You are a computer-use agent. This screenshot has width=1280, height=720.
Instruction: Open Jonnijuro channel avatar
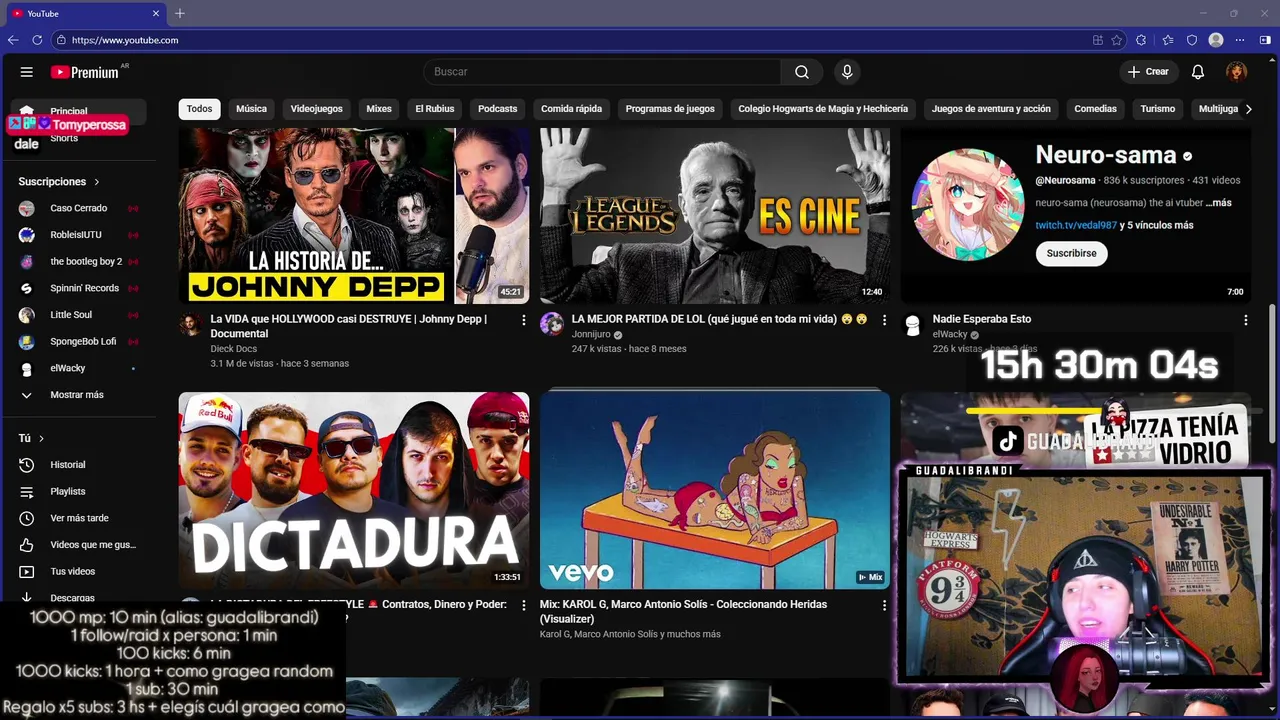point(551,324)
